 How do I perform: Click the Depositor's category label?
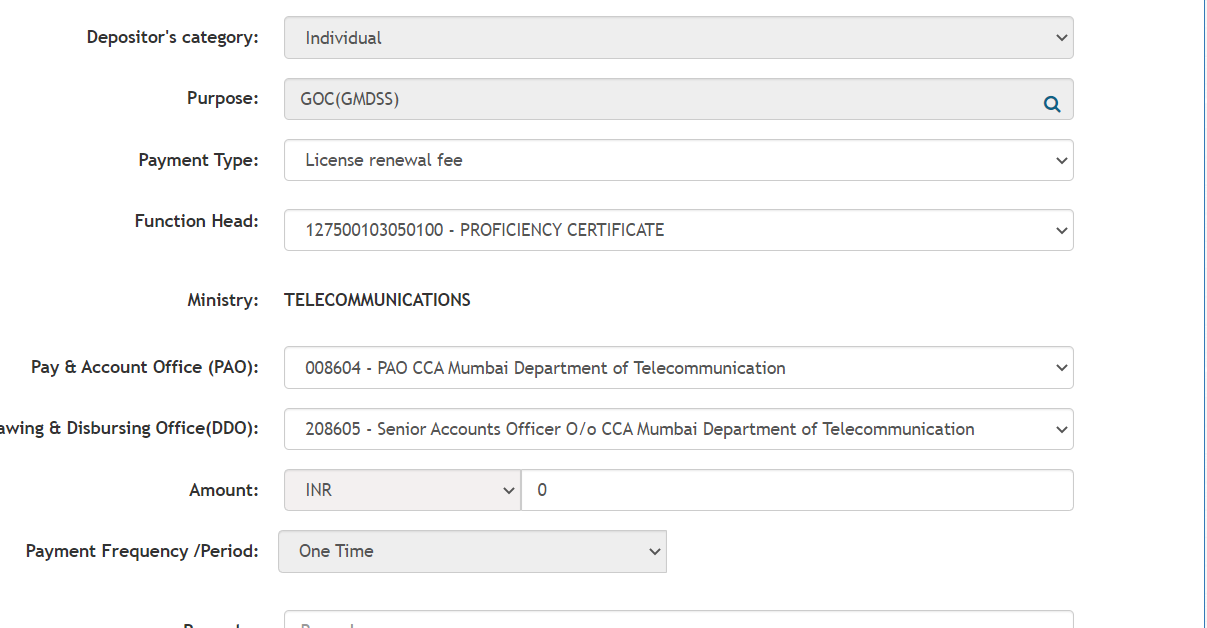[x=172, y=37]
